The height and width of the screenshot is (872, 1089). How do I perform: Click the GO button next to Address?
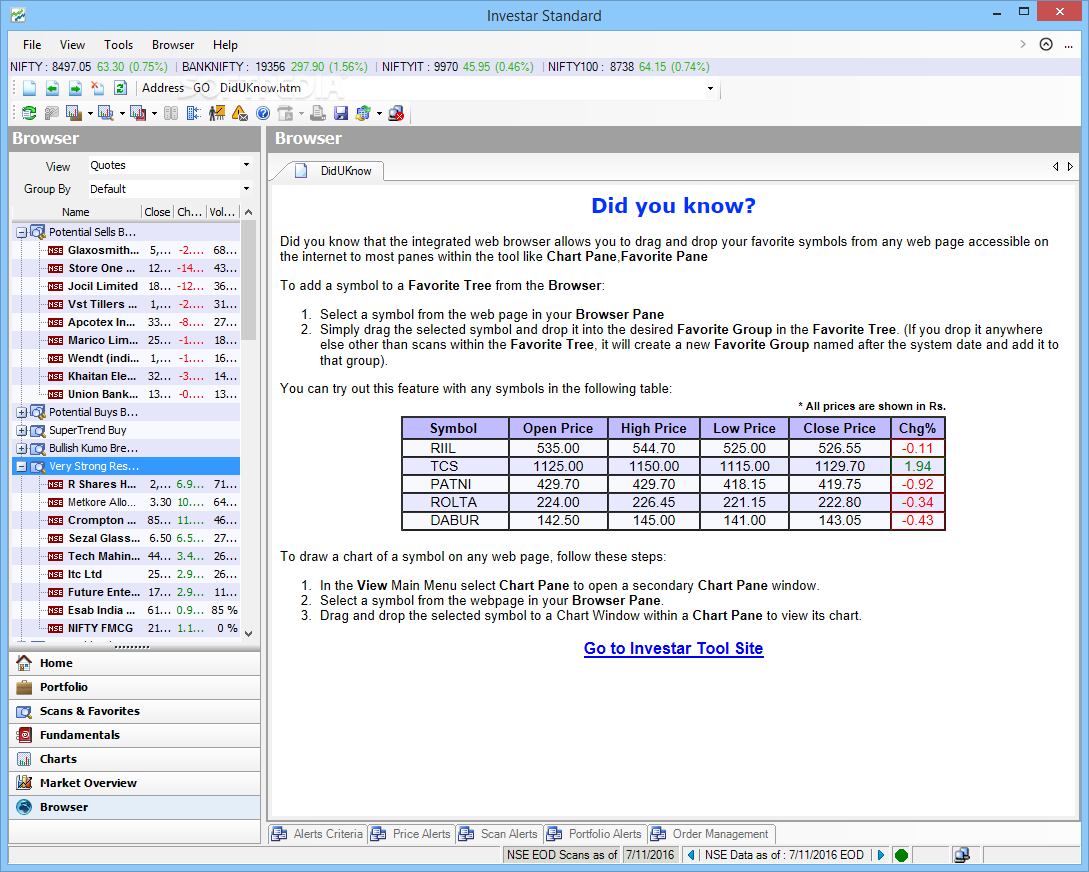coord(201,88)
